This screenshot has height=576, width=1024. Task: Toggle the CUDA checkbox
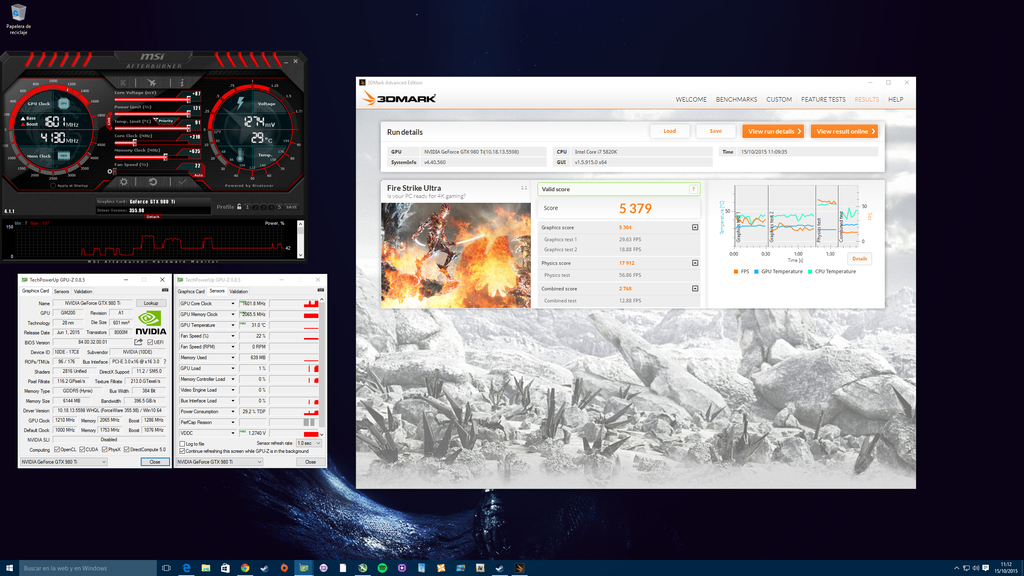[x=82, y=449]
